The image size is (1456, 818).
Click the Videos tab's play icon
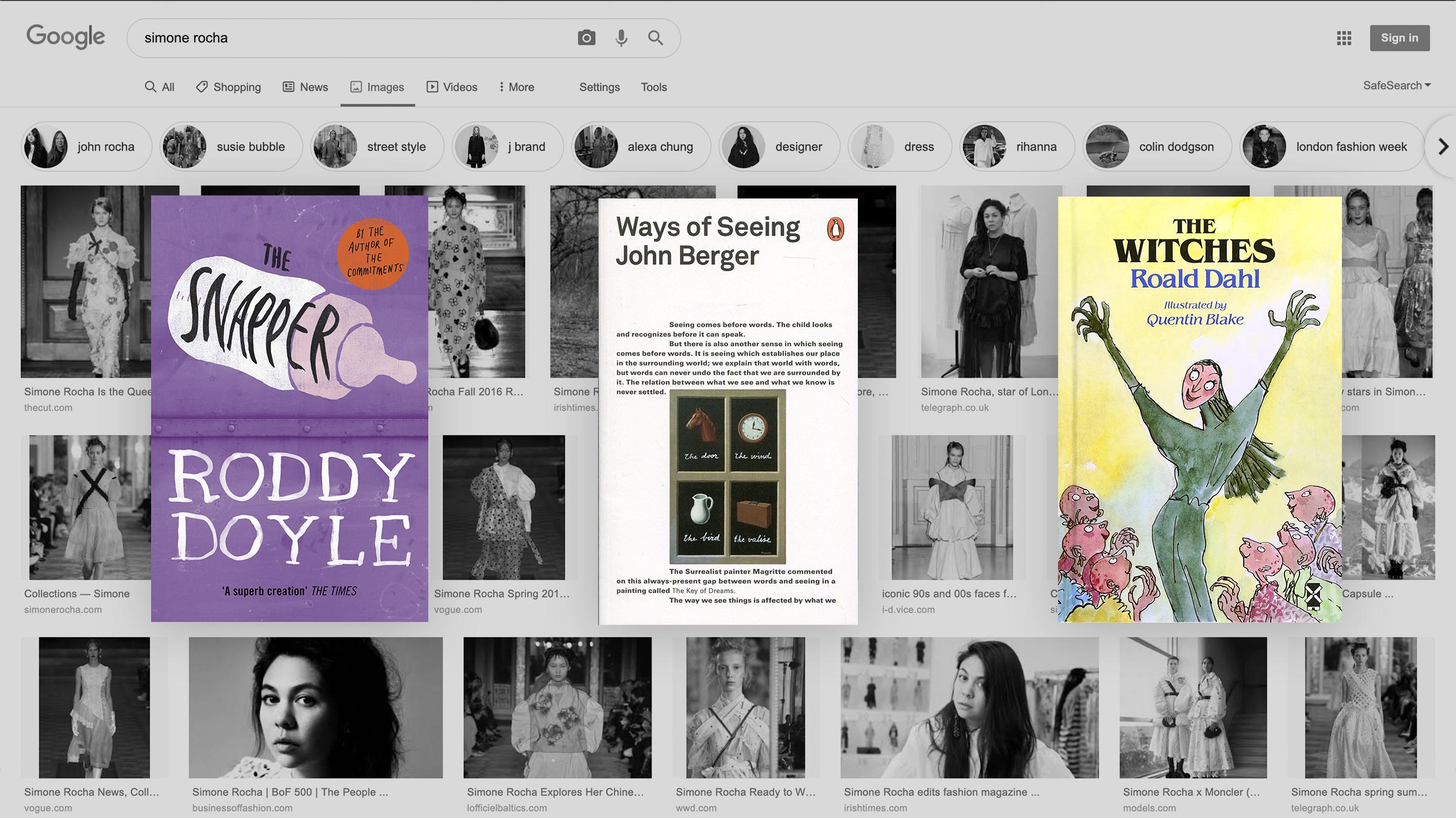[433, 87]
